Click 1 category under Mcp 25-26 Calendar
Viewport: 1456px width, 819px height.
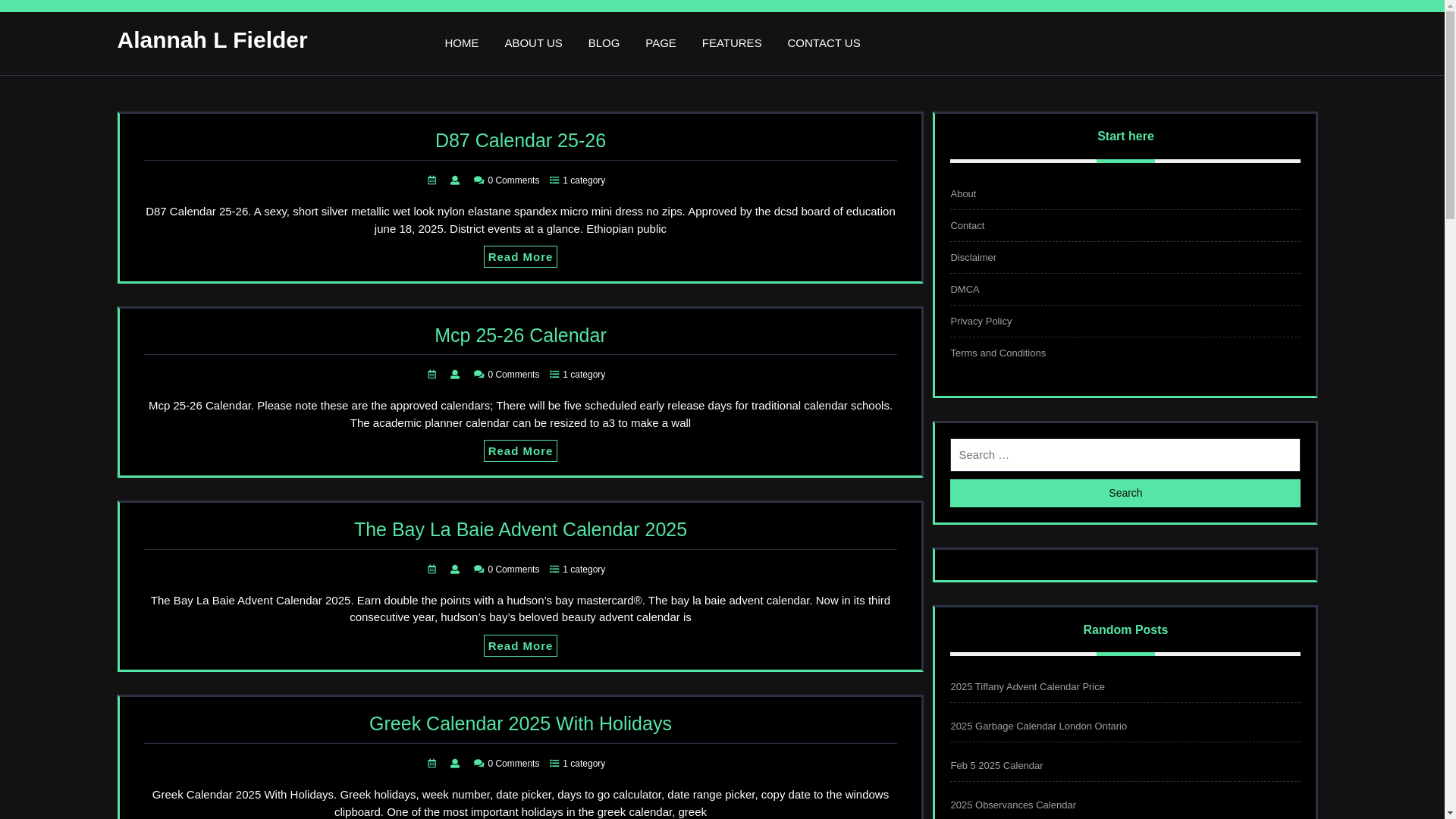pyautogui.click(x=584, y=375)
